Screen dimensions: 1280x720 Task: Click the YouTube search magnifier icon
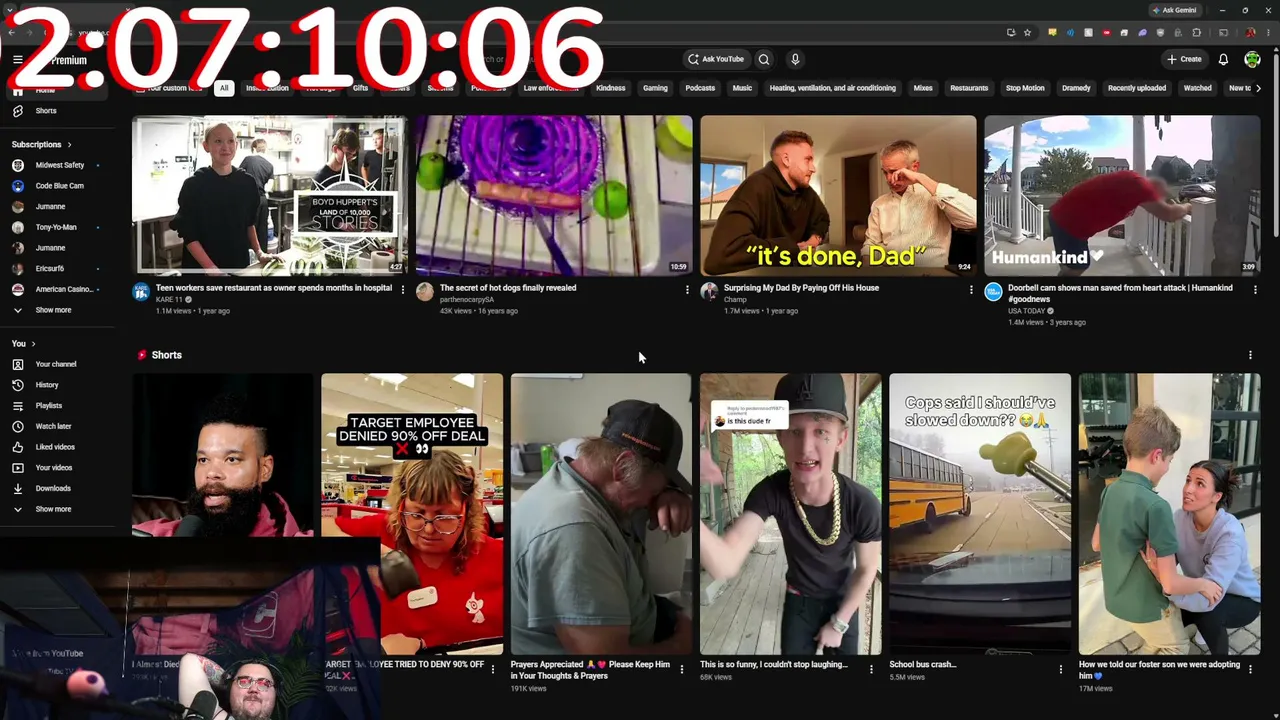coord(764,59)
